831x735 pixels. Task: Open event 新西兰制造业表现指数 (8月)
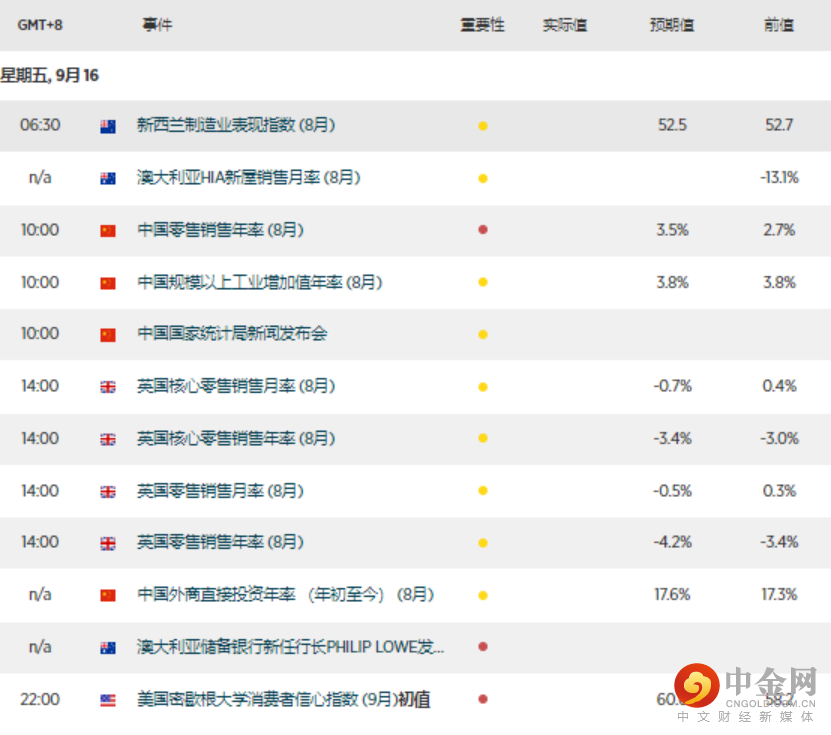[236, 125]
